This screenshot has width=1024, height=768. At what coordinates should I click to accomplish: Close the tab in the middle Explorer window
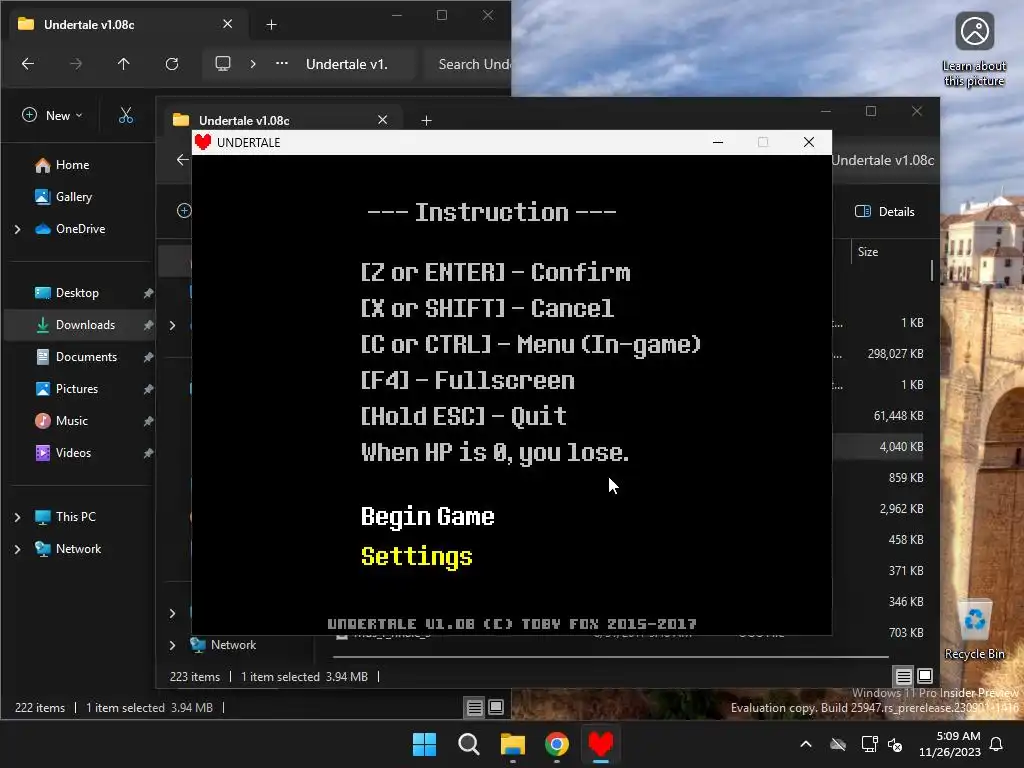point(383,120)
